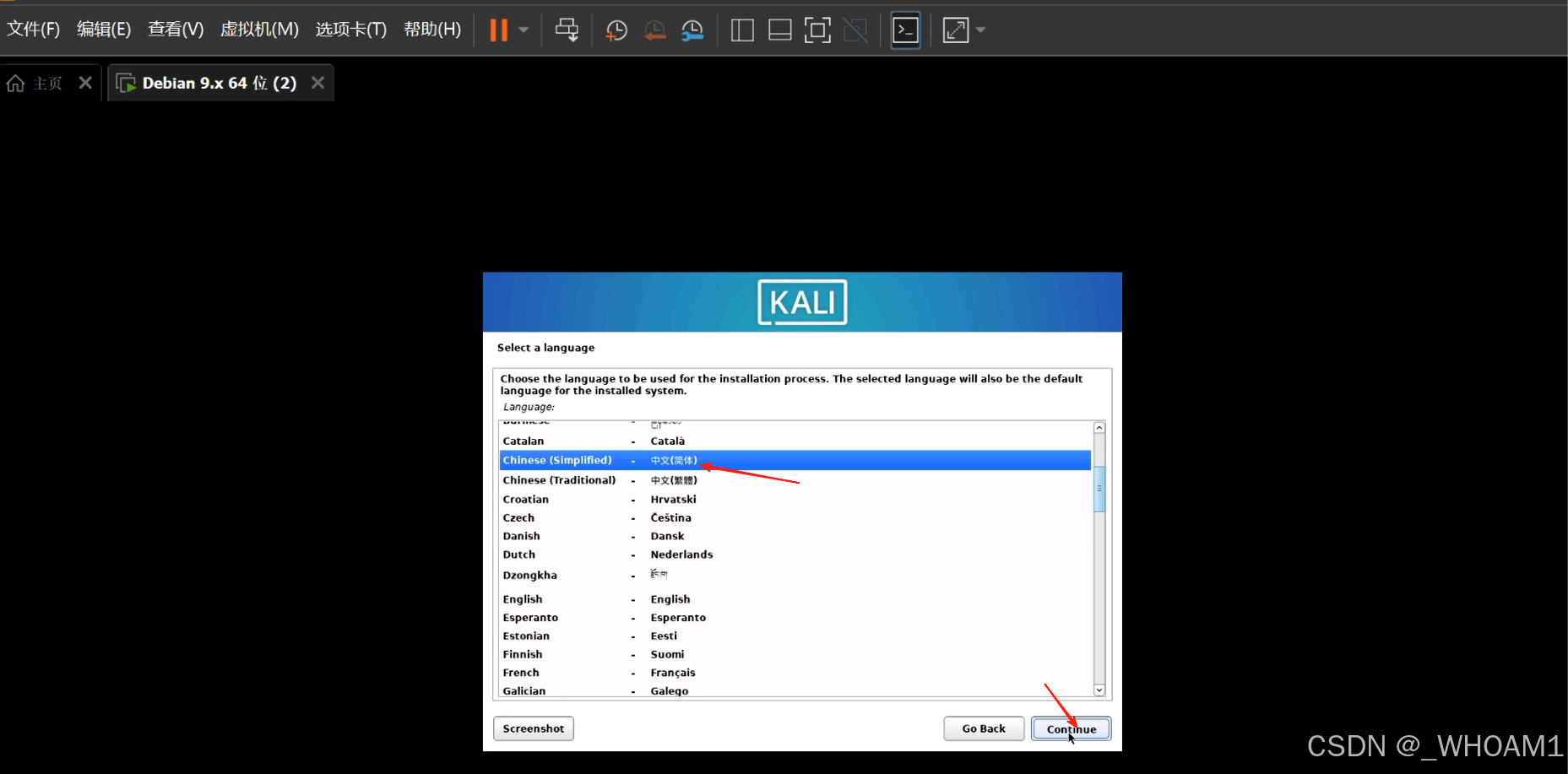This screenshot has height=774, width=1568.
Task: Choose Estonian from the language list
Action: click(x=795, y=636)
